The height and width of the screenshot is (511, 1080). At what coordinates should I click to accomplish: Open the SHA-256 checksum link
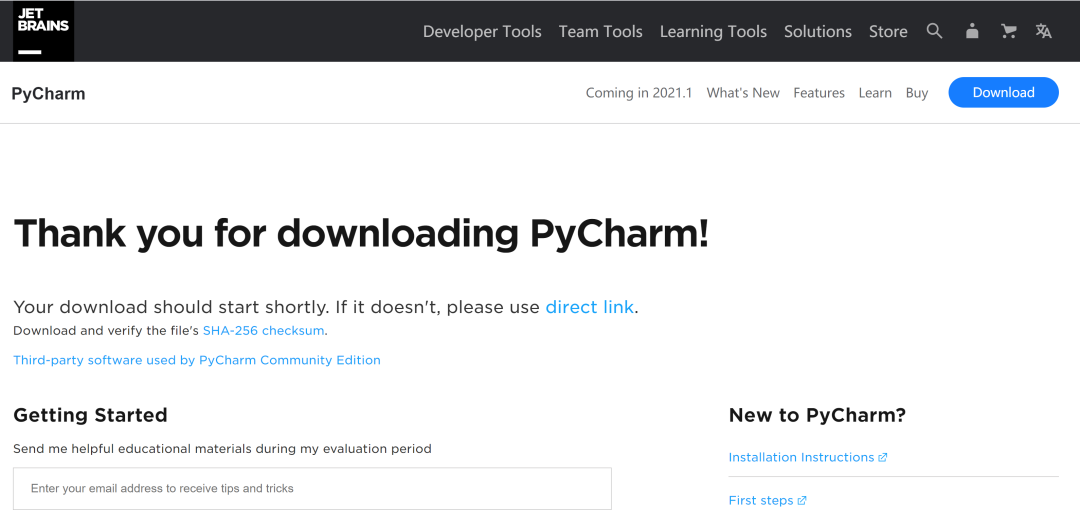coord(263,331)
